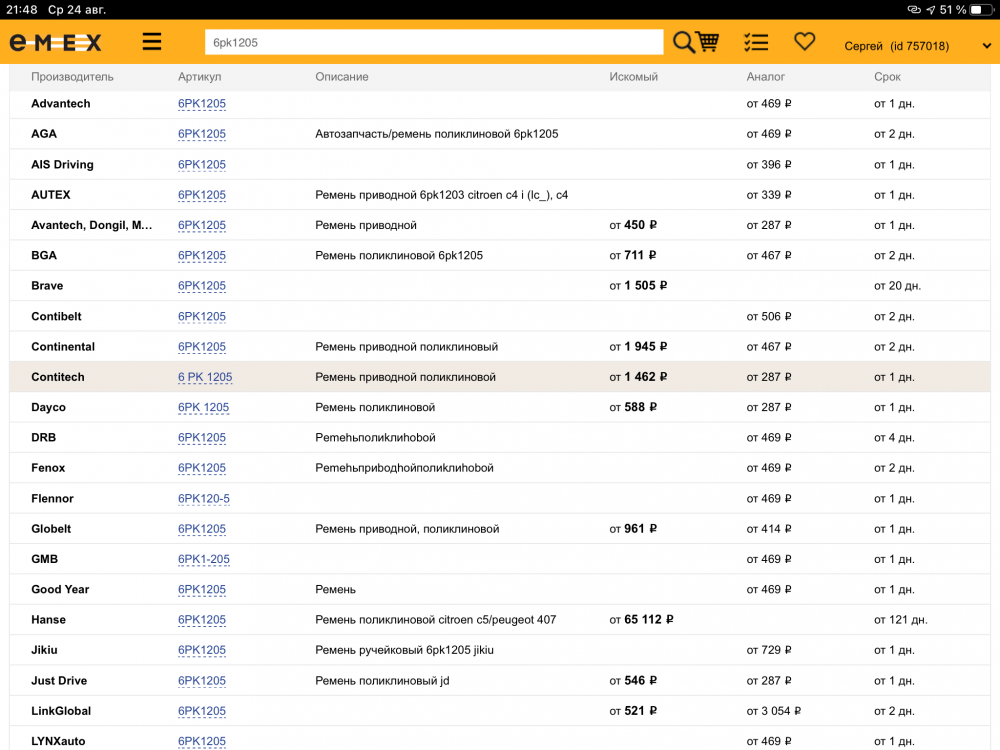This screenshot has height=750, width=1000.
Task: Tap the status bar clock 21:48
Action: (22, 10)
